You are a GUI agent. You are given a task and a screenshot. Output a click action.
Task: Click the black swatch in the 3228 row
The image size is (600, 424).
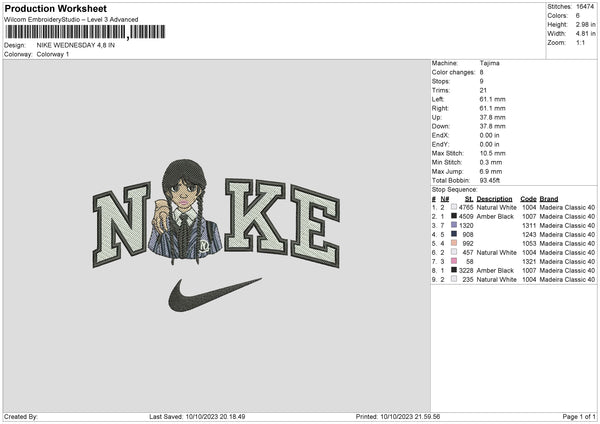(x=454, y=270)
